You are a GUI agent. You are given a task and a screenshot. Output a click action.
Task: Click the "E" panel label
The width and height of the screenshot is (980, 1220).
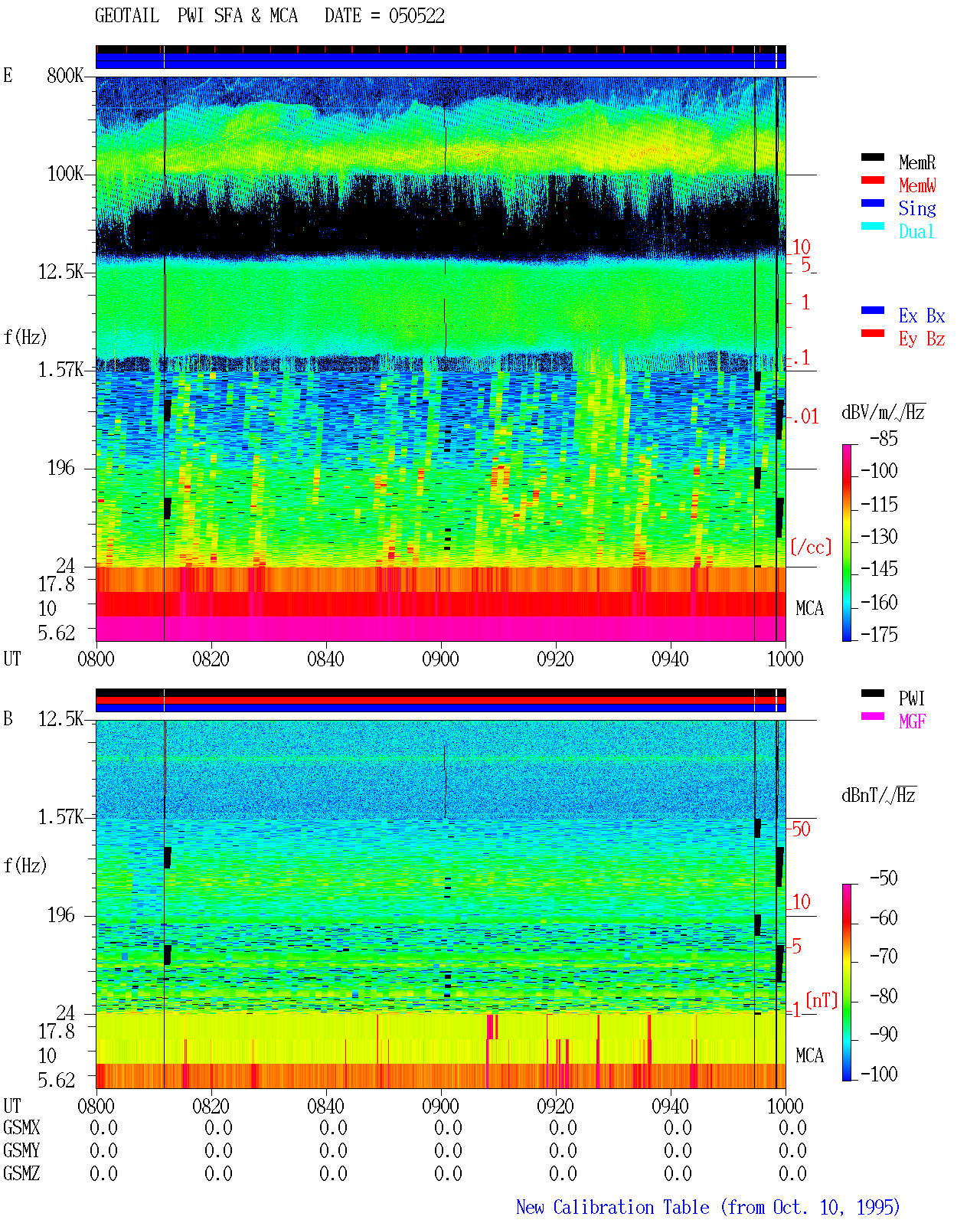[x=8, y=75]
